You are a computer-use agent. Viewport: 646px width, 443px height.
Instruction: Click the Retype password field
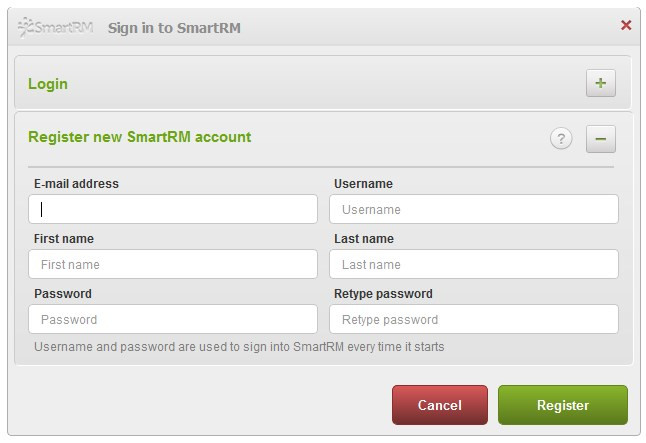point(474,319)
